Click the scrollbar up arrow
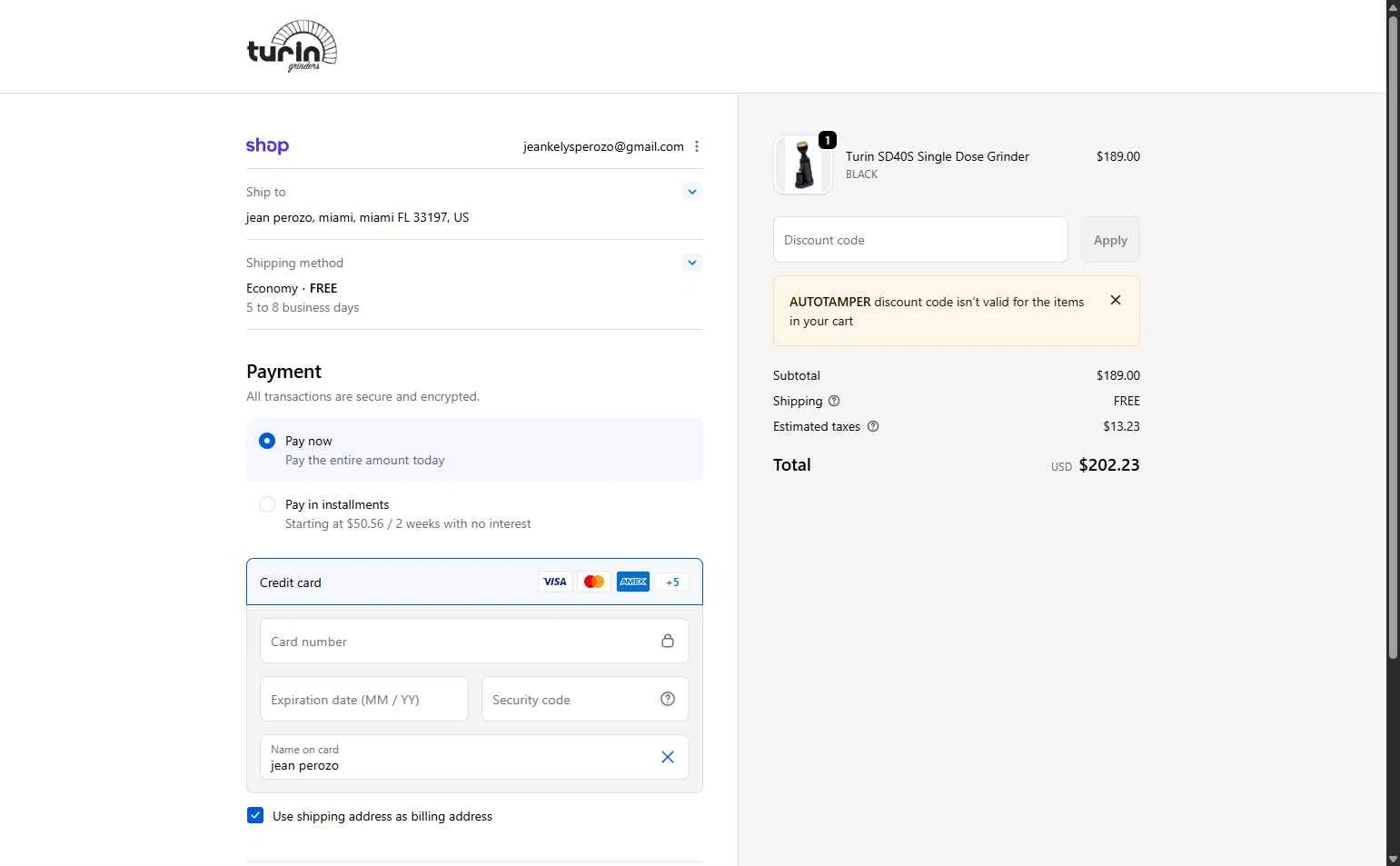This screenshot has width=1400, height=866. coord(1393,6)
